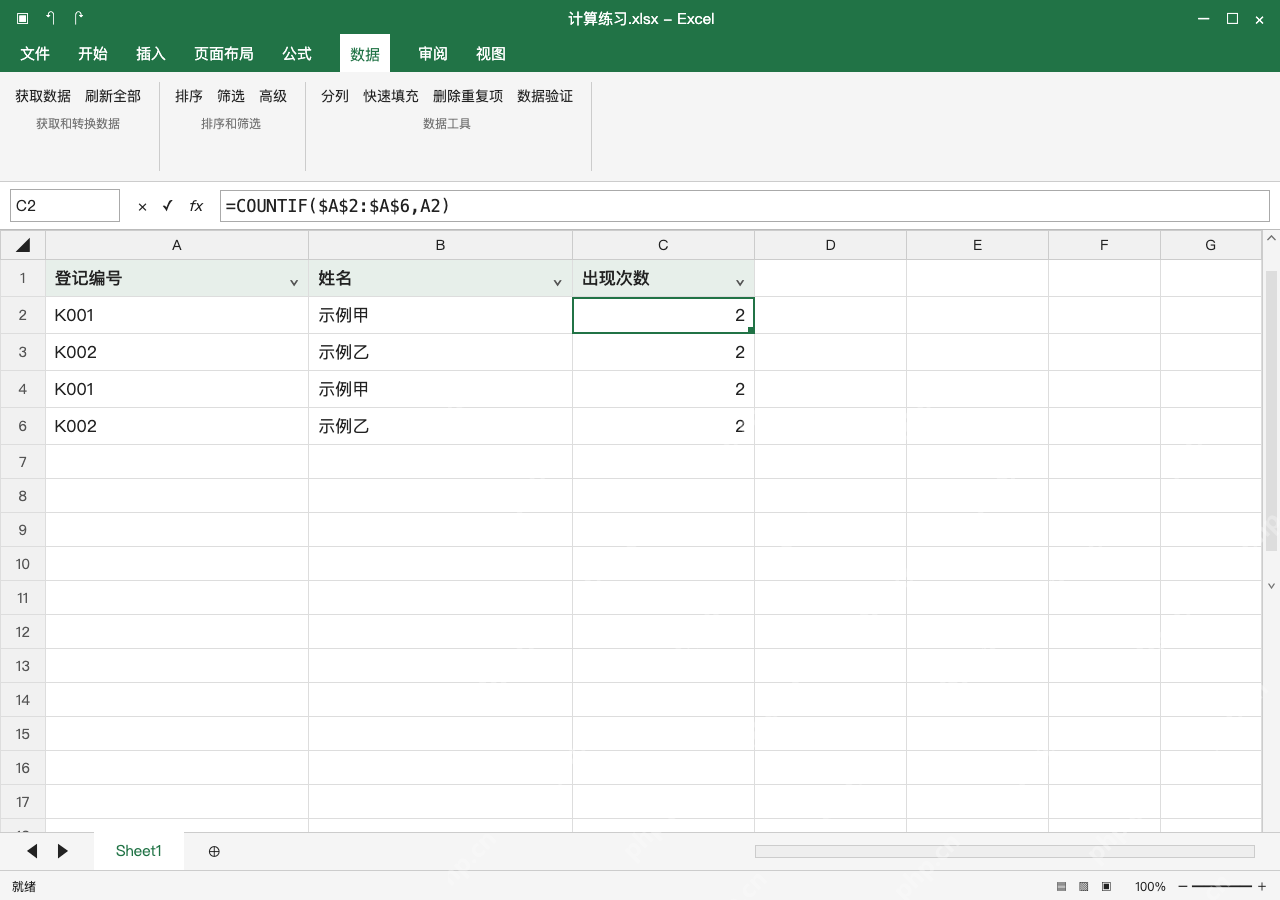
Task: Click the 快速填充 flash fill button
Action: pyautogui.click(x=391, y=96)
